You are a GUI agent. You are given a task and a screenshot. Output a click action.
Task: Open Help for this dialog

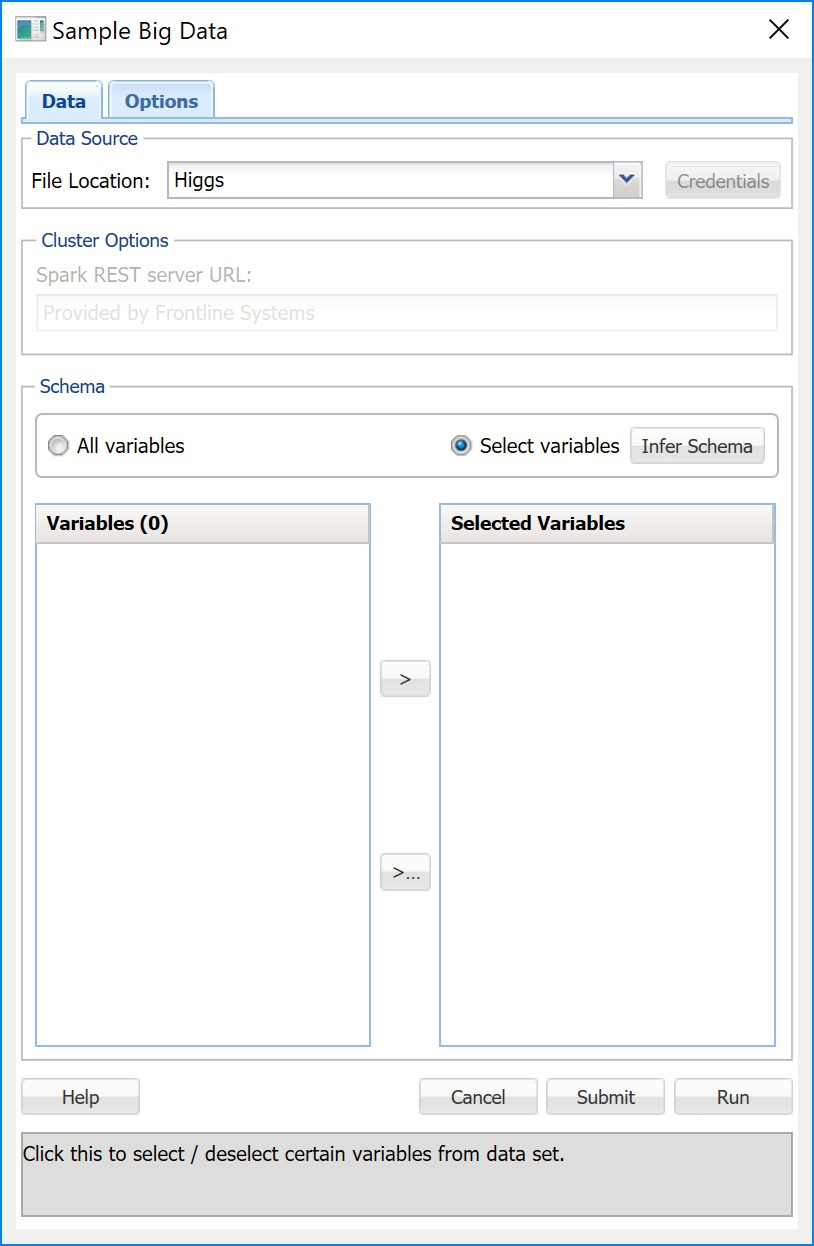pyautogui.click(x=80, y=1097)
